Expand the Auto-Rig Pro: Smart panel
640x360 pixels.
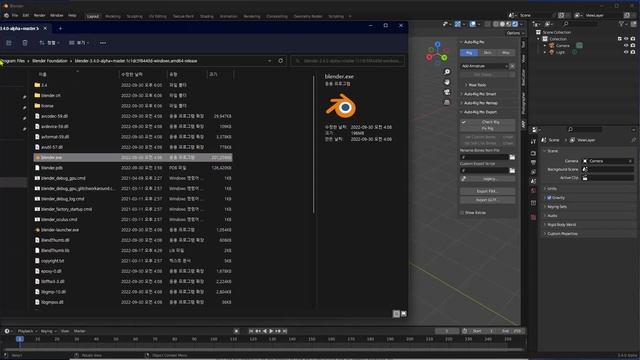pyautogui.click(x=480, y=94)
